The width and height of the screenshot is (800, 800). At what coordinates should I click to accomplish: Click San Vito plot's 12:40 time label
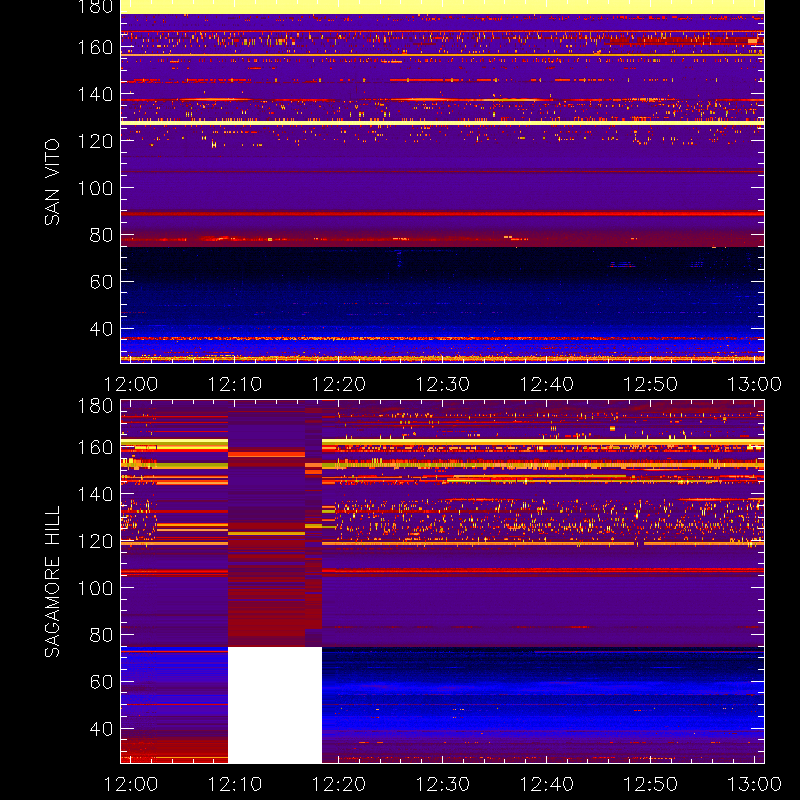[x=546, y=384]
